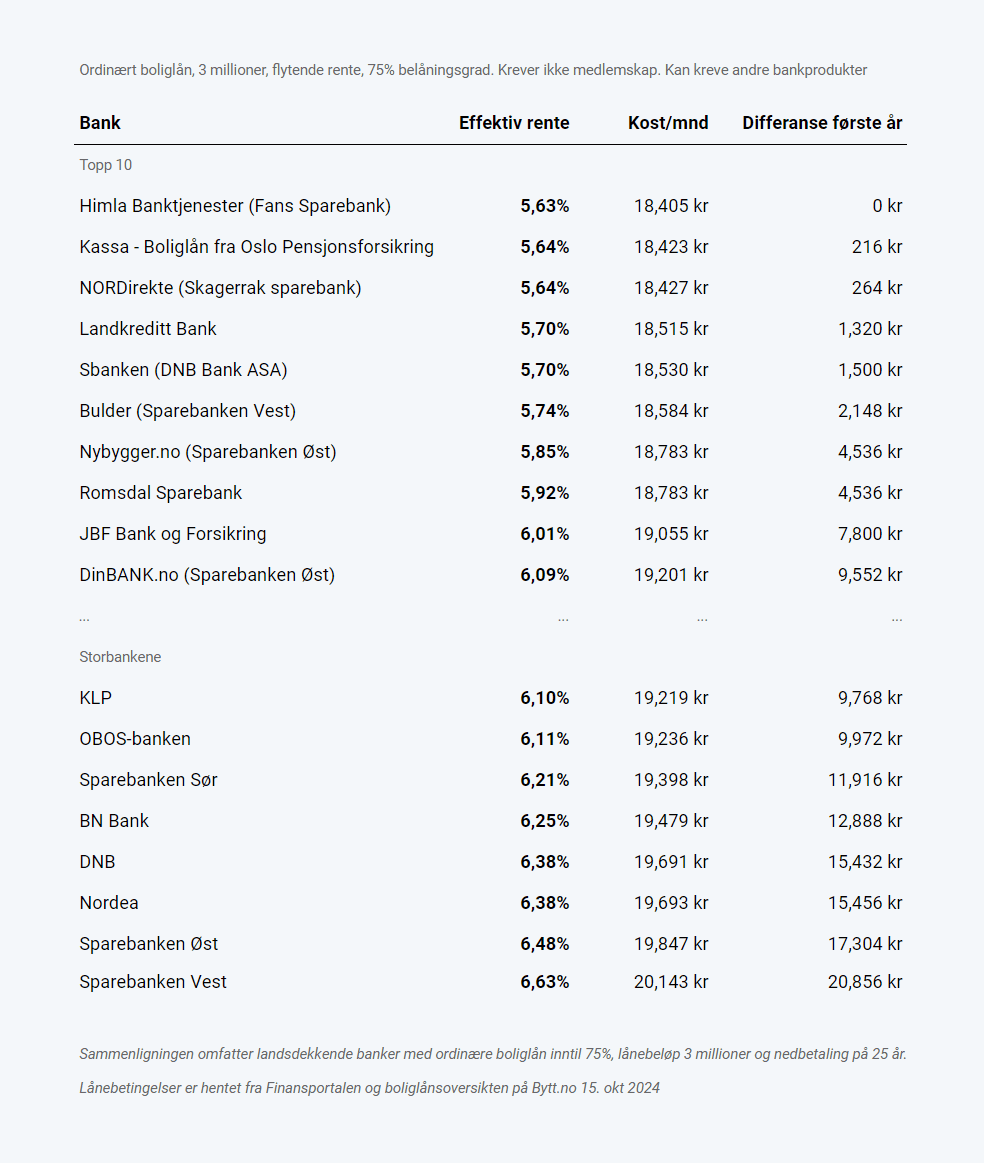Viewport: 984px width, 1163px height.
Task: Click the Differanse første år header
Action: tap(822, 123)
